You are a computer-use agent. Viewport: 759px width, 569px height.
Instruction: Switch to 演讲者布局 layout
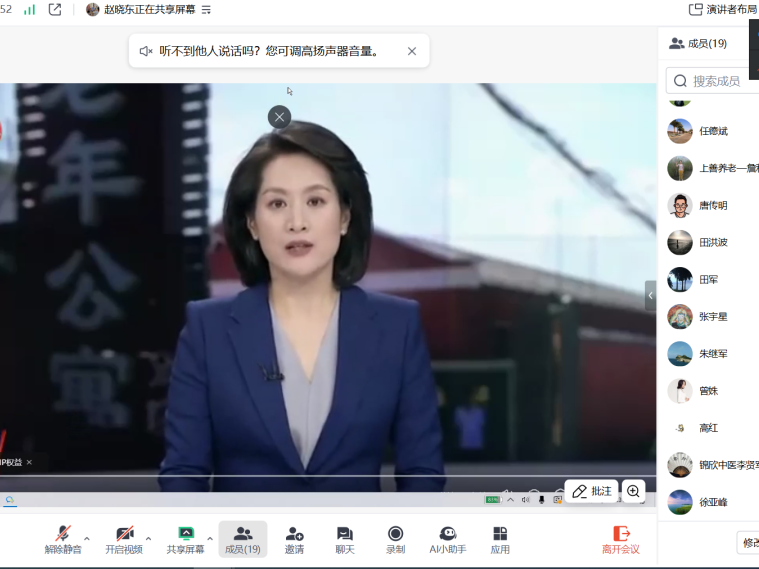pyautogui.click(x=724, y=9)
